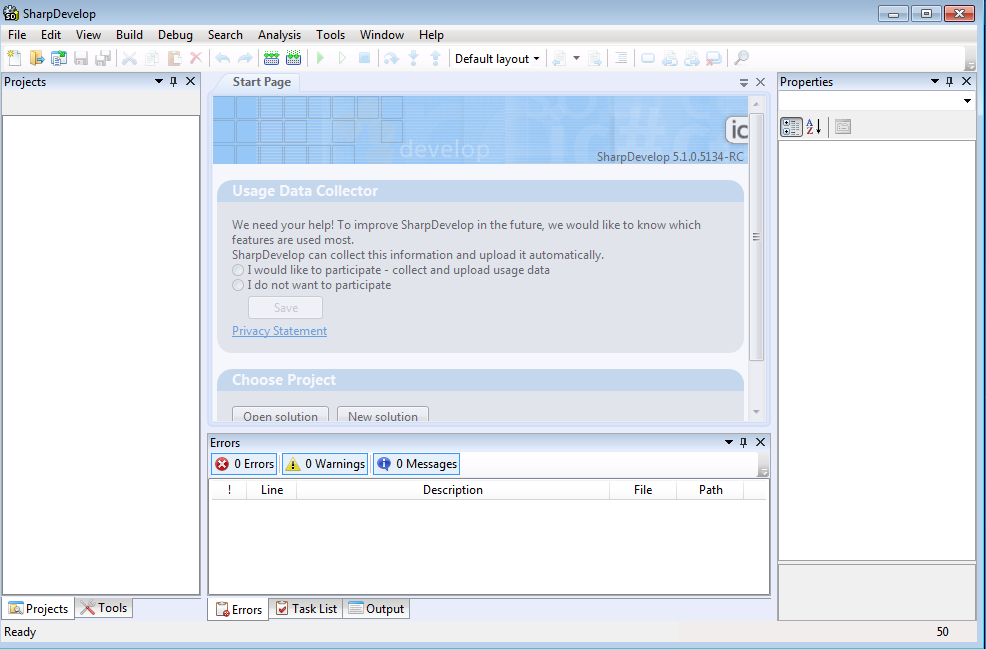This screenshot has height=649, width=986.
Task: Click the green Run play icon
Action: tap(320, 58)
